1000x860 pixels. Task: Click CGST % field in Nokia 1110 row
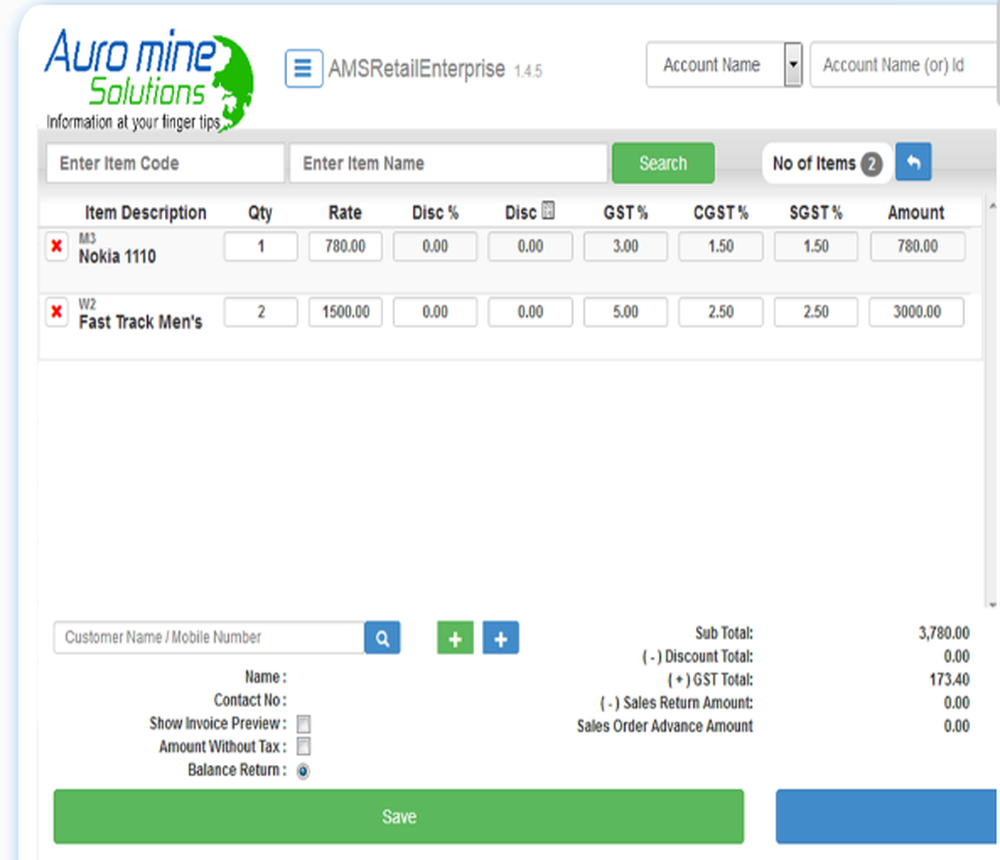pyautogui.click(x=721, y=246)
